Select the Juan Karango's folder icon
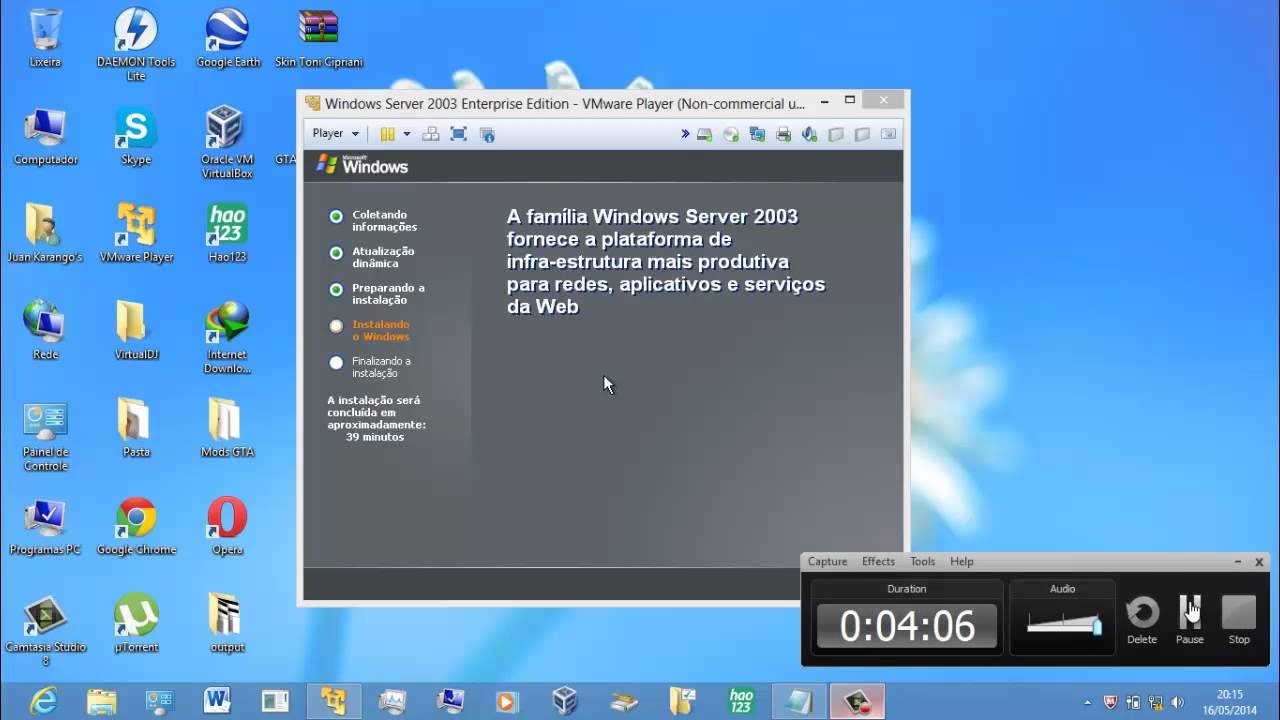The image size is (1280, 720). click(45, 234)
